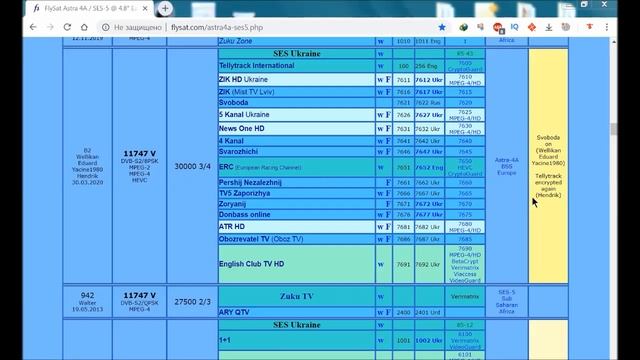The width and height of the screenshot is (640, 360).
Task: Open the 1+1 channel link
Action: (224, 340)
